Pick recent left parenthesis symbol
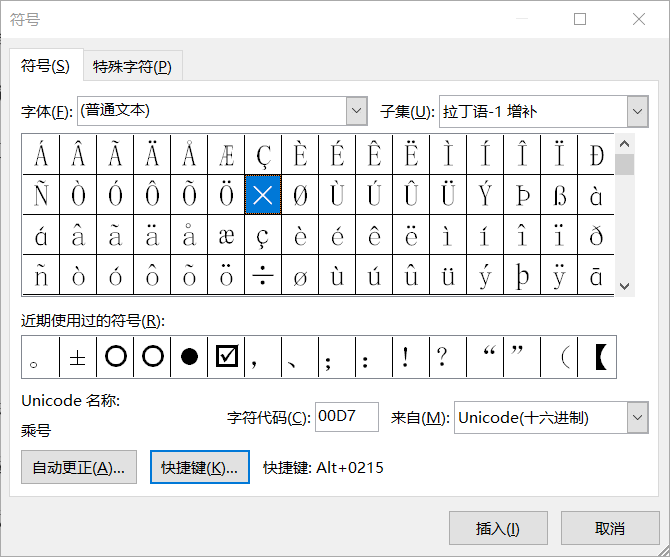670x557 pixels. [559, 357]
